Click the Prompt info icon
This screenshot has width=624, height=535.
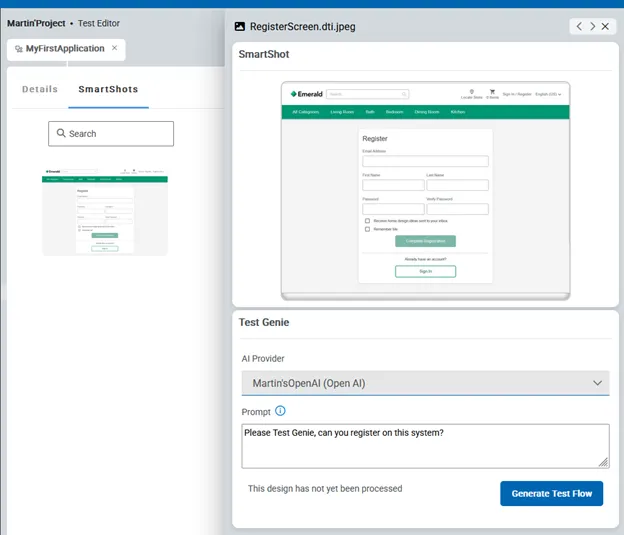280,411
